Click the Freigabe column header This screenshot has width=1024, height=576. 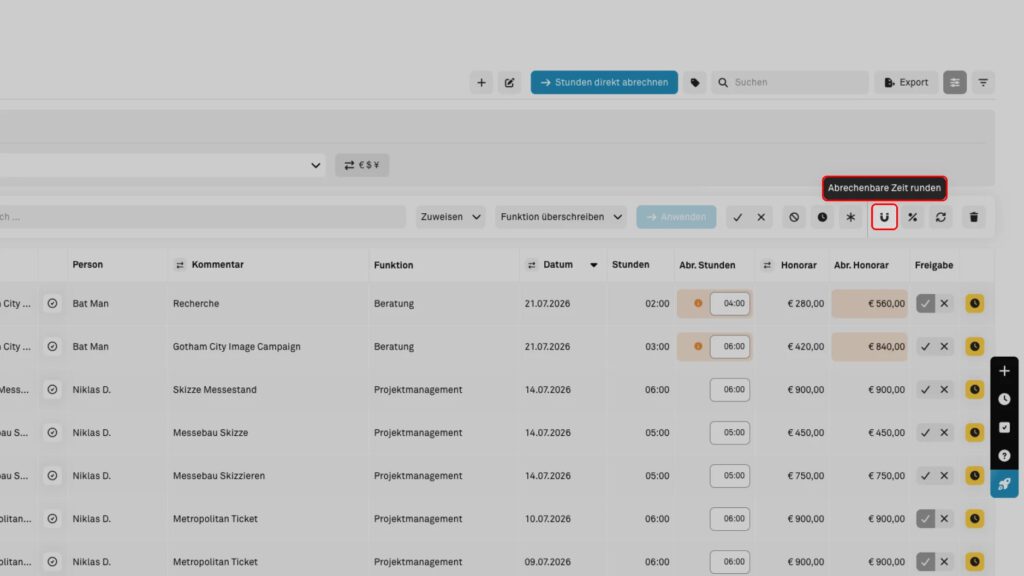click(x=934, y=265)
